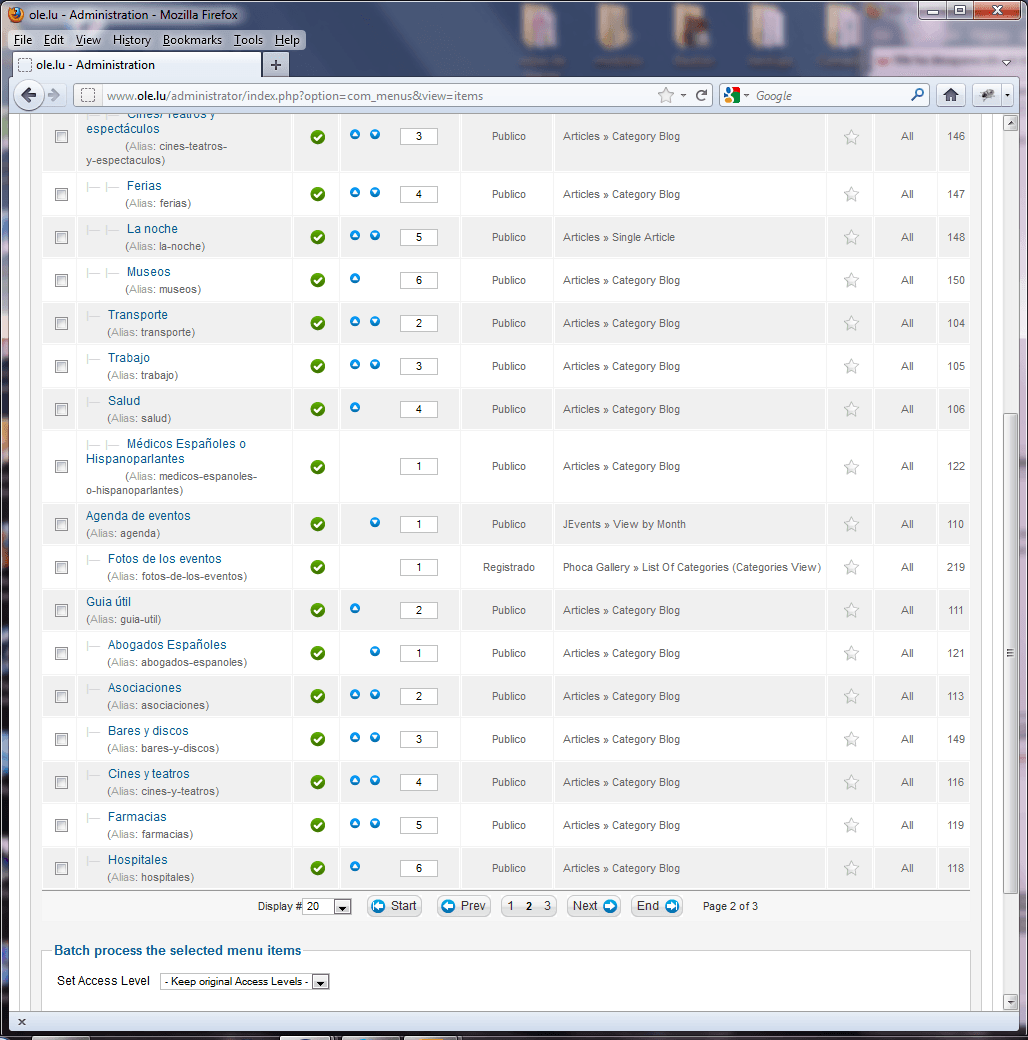The height and width of the screenshot is (1040, 1028).
Task: Move Agenda de eventos down
Action: 375,523
